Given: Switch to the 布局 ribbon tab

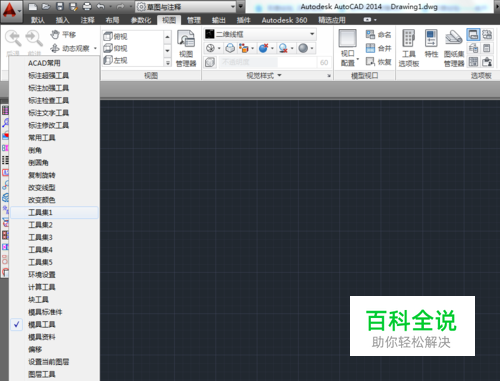Looking at the screenshot, I should (x=112, y=20).
